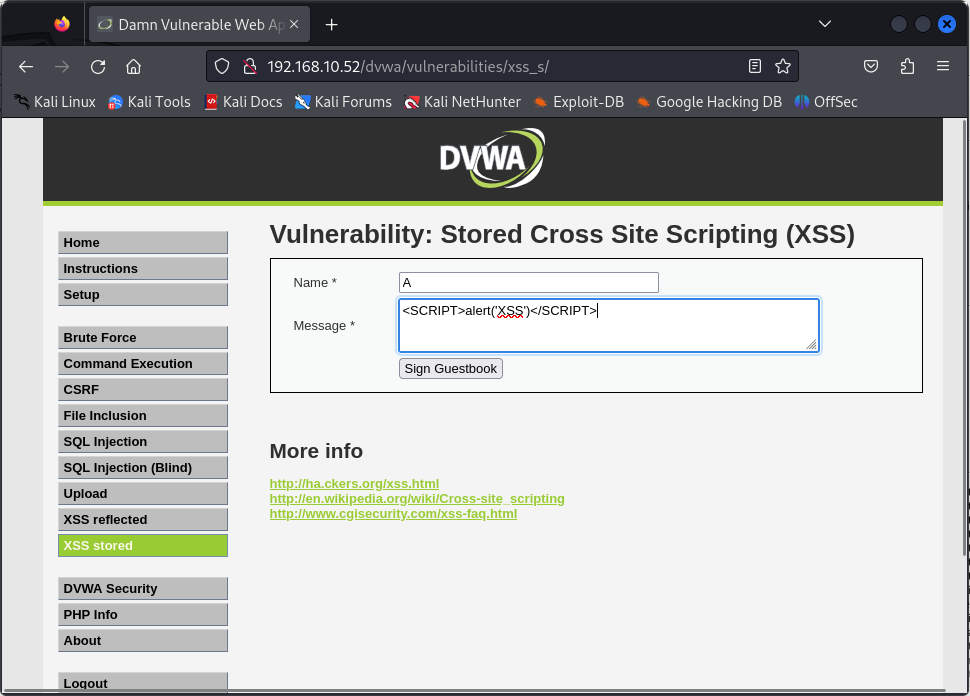Open the SQL Injection page
The width and height of the screenshot is (970, 696).
(x=143, y=442)
